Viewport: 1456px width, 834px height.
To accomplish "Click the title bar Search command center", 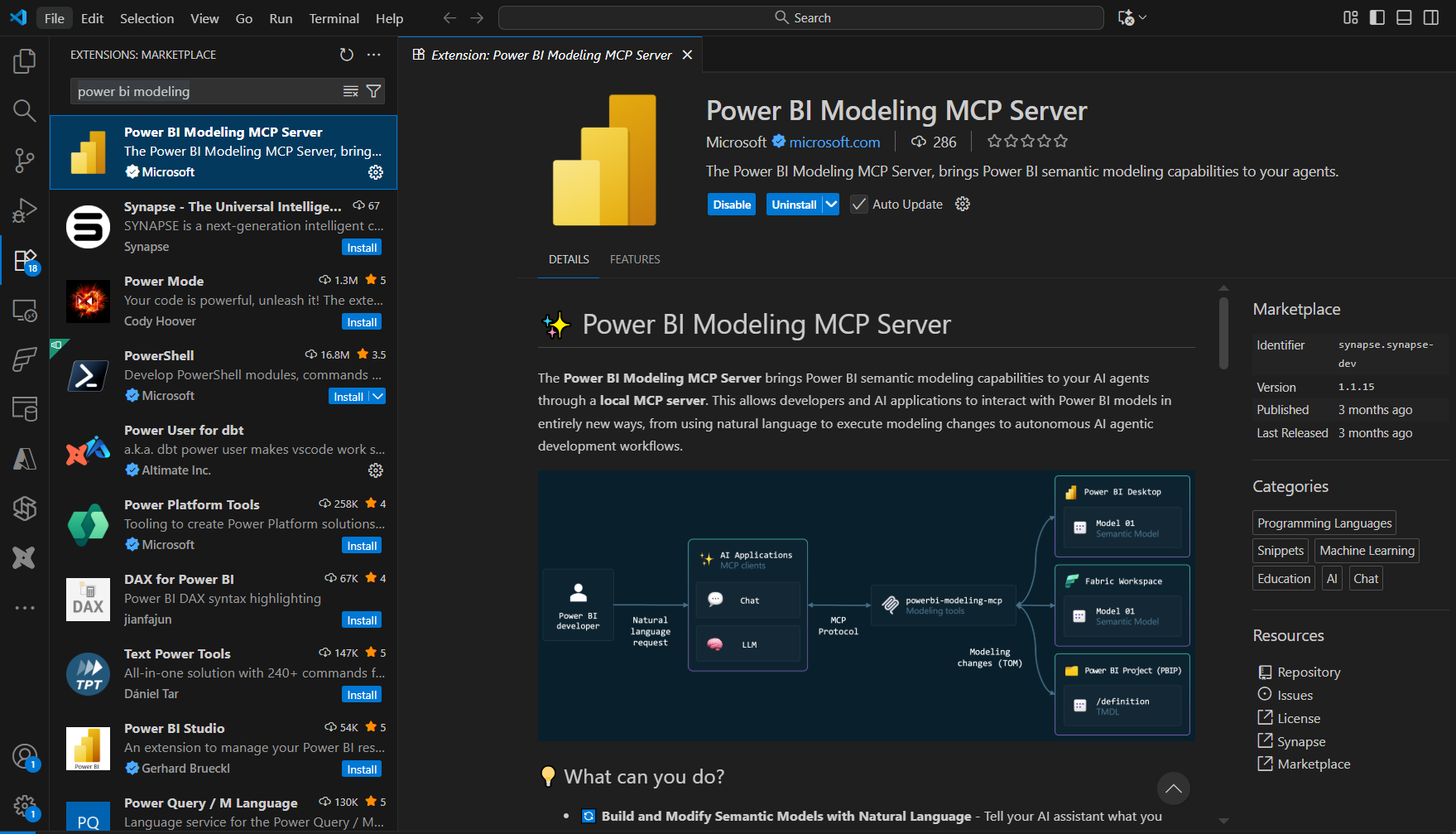I will point(801,17).
